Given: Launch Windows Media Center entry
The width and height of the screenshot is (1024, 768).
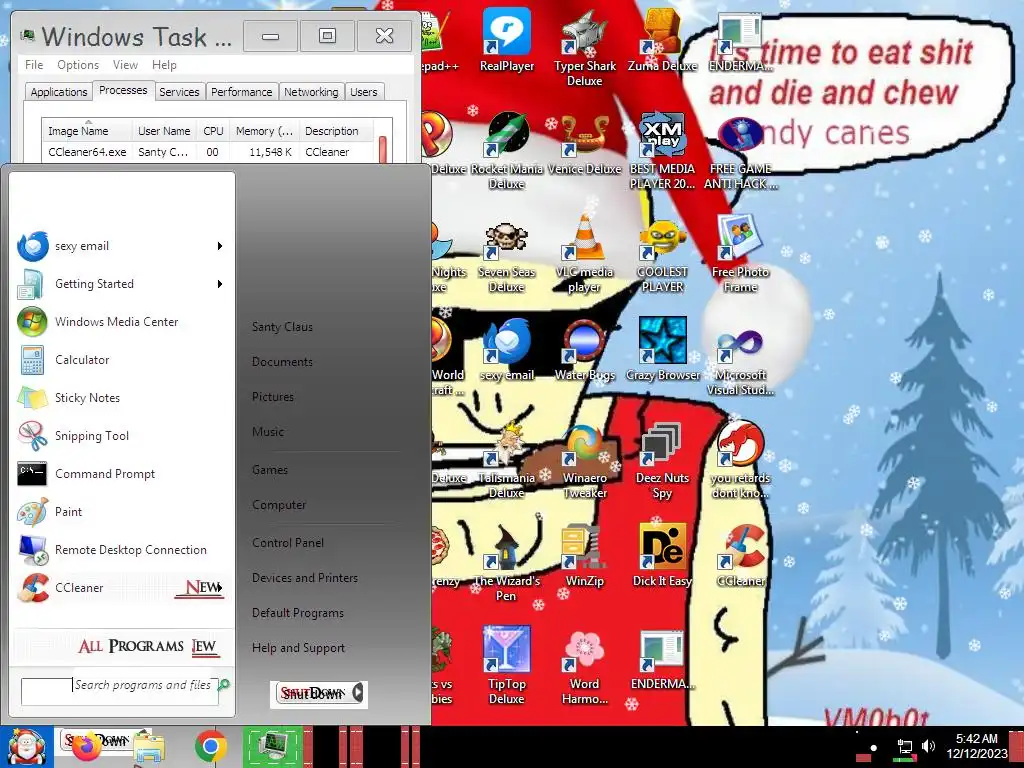Looking at the screenshot, I should coord(121,322).
